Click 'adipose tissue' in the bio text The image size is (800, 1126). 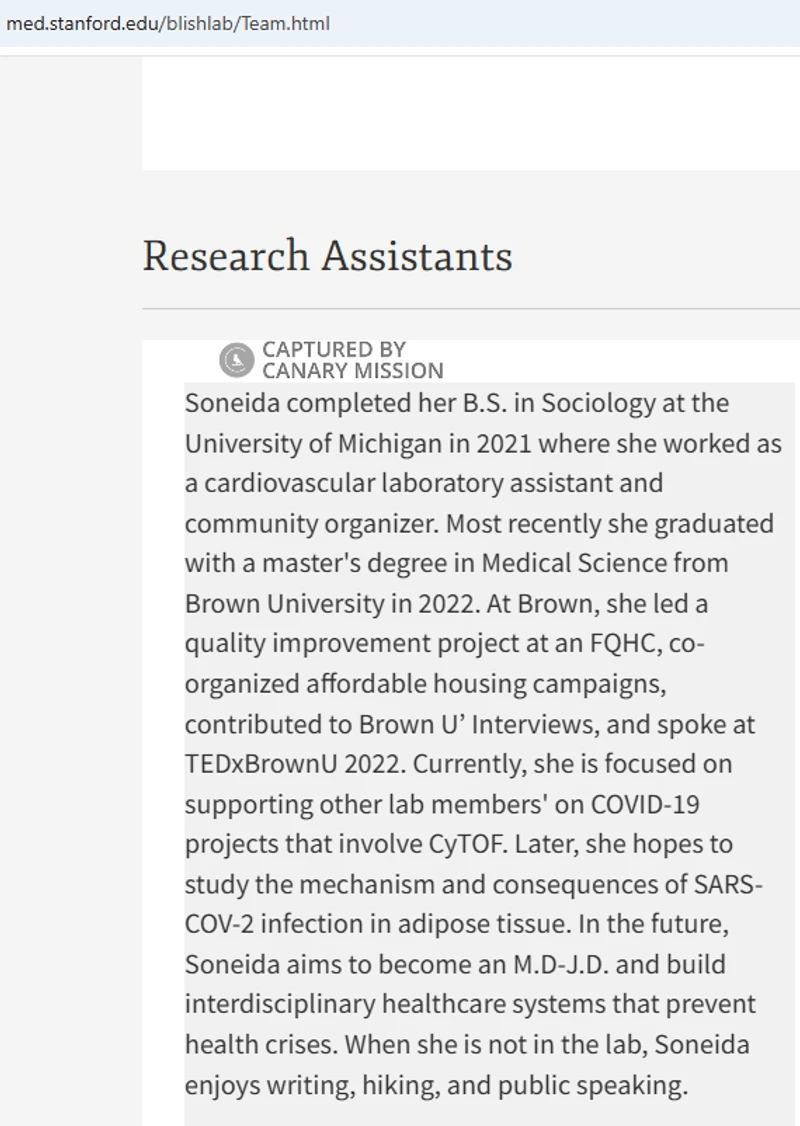(485, 924)
